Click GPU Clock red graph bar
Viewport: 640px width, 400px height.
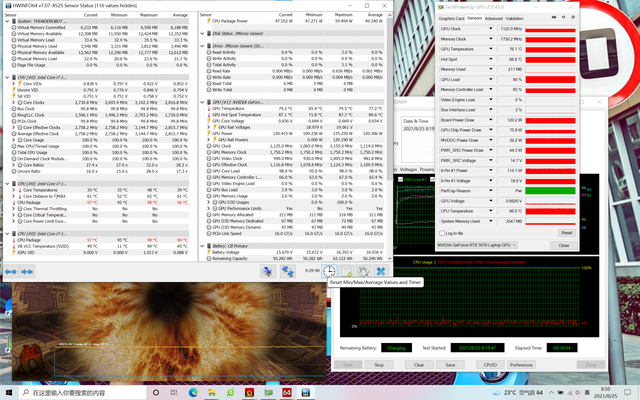coord(550,29)
